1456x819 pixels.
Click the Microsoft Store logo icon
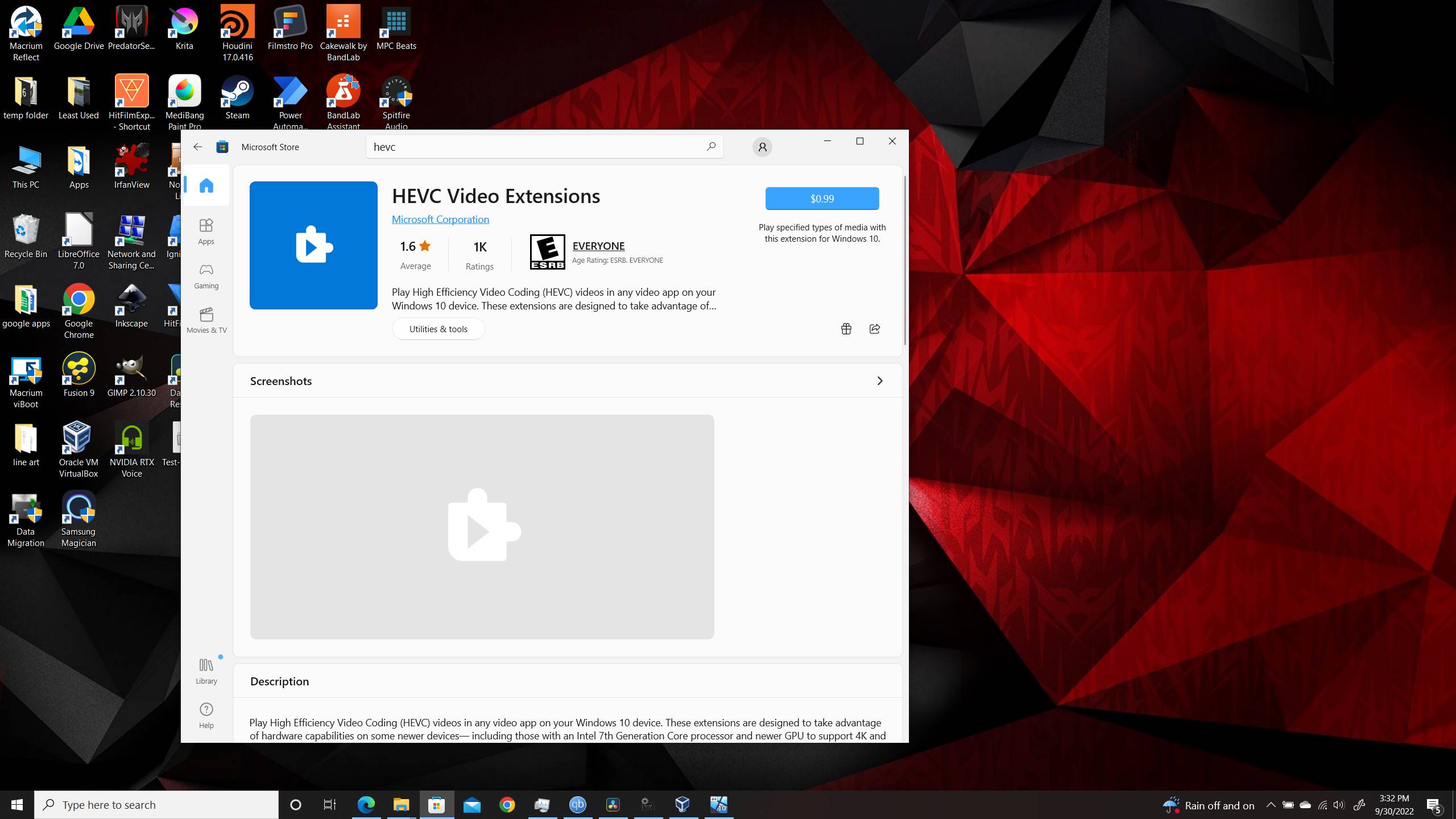tap(222, 147)
